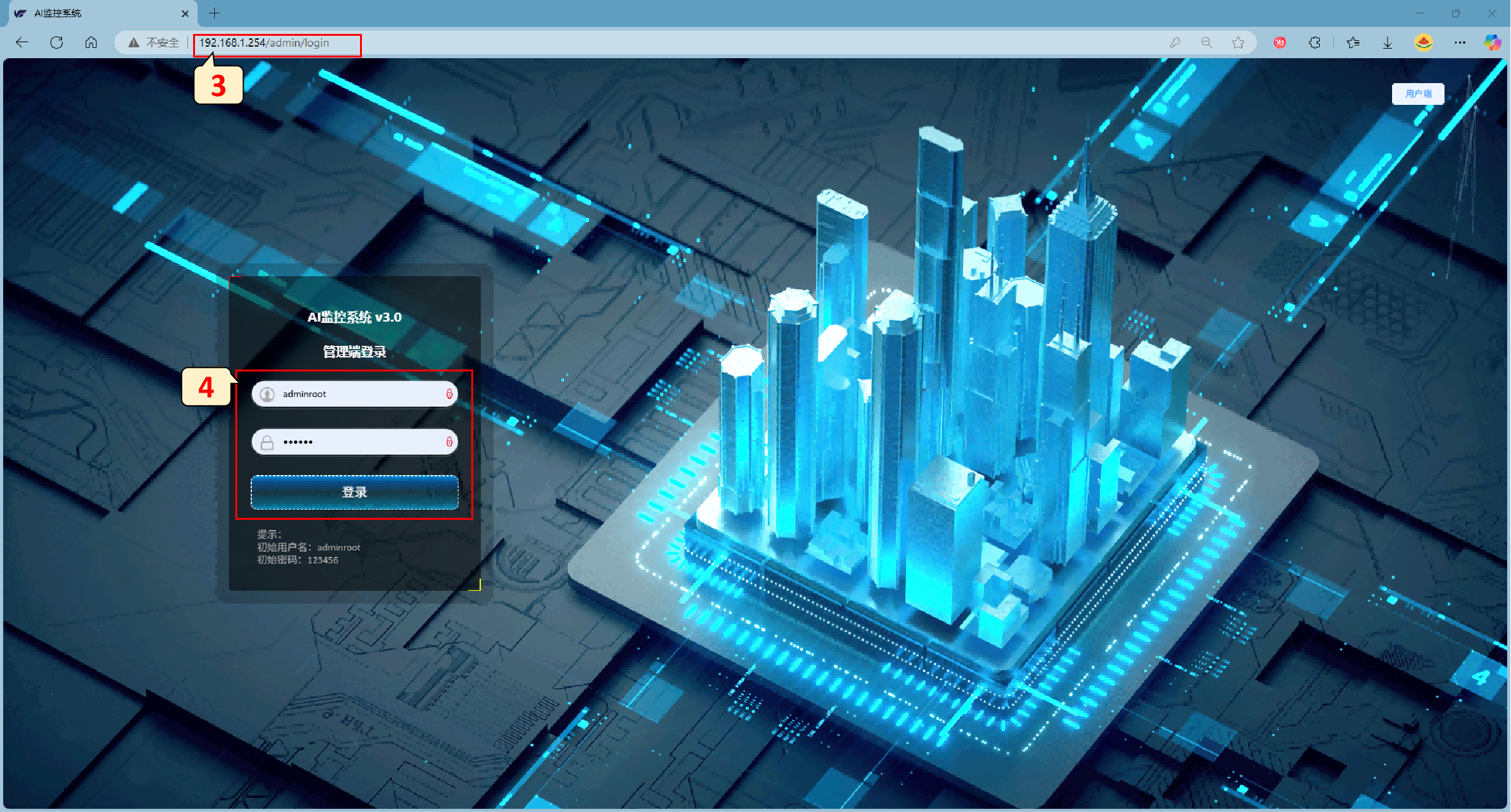The height and width of the screenshot is (812, 1511).
Task: Click the 登录 login button
Action: tap(354, 492)
